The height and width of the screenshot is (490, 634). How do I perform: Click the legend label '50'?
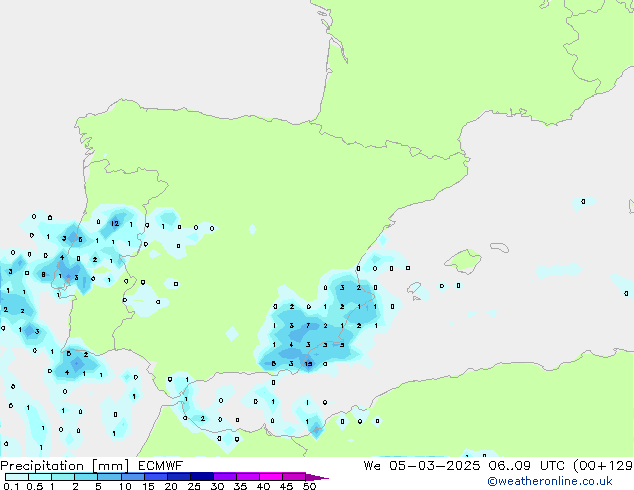pos(309,486)
